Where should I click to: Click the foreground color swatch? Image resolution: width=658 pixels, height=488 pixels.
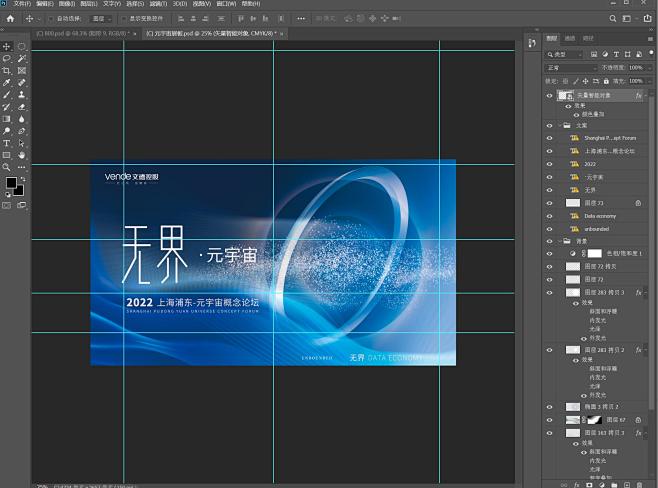coord(11,183)
